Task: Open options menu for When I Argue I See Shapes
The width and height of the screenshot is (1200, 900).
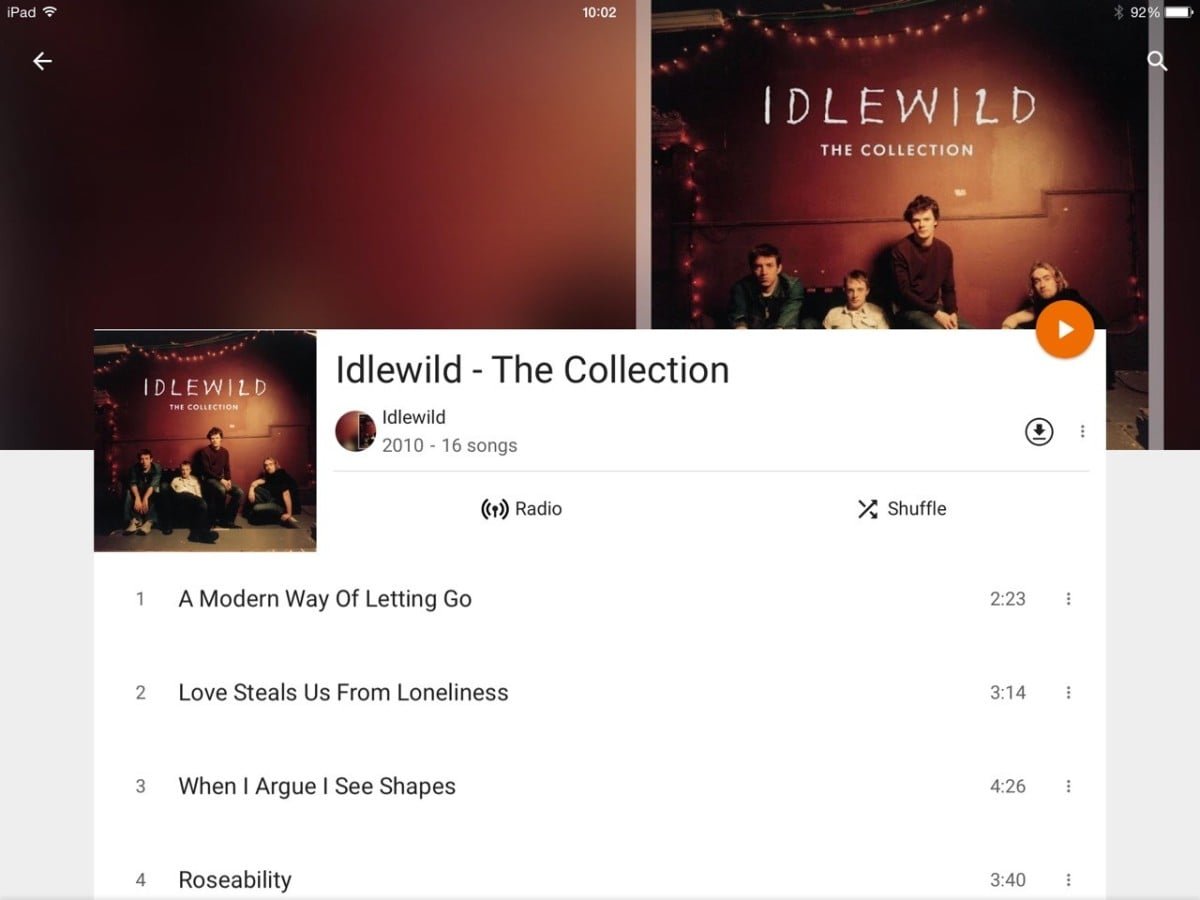Action: tap(1068, 787)
